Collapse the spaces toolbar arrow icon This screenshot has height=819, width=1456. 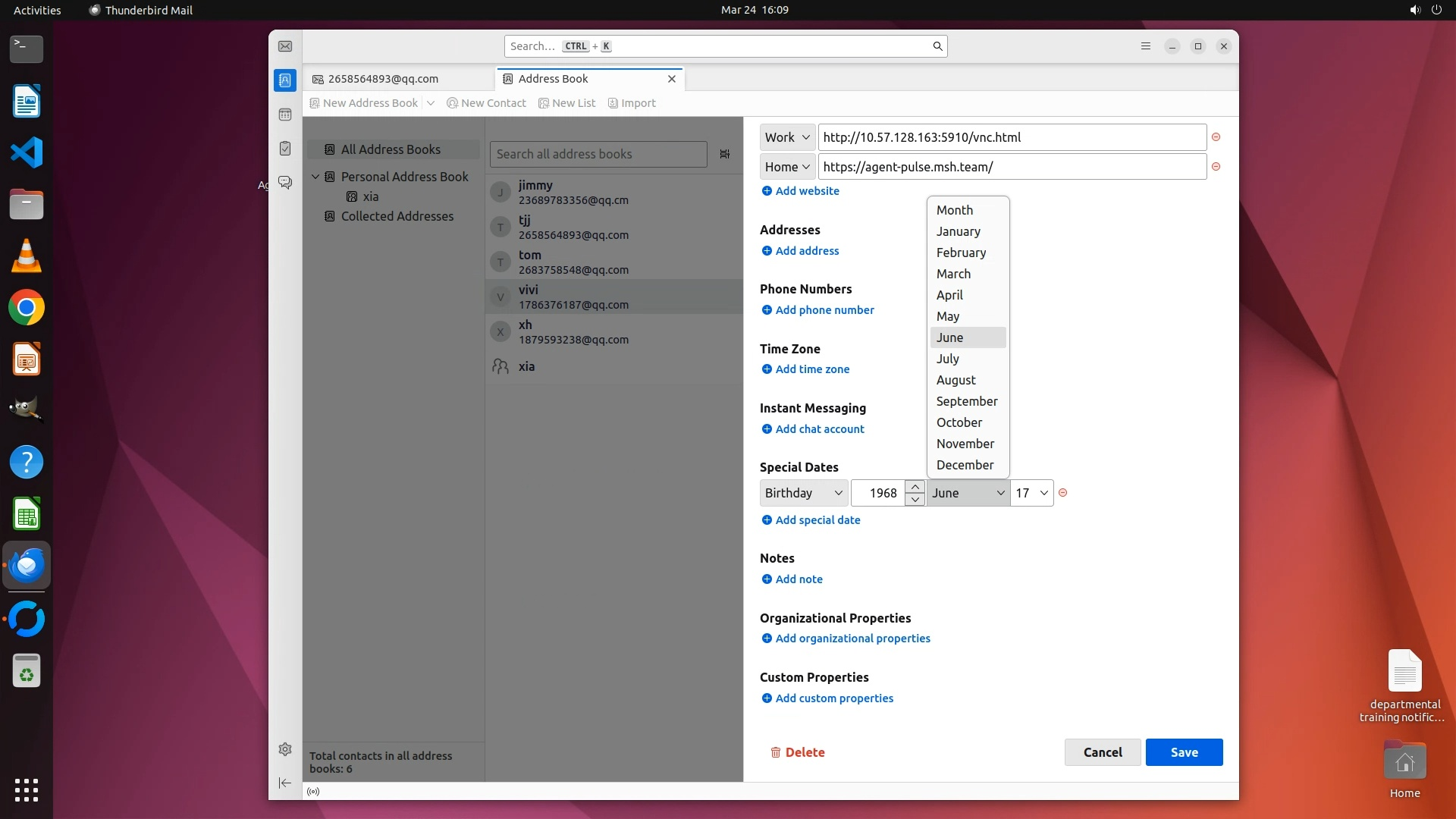(x=285, y=783)
